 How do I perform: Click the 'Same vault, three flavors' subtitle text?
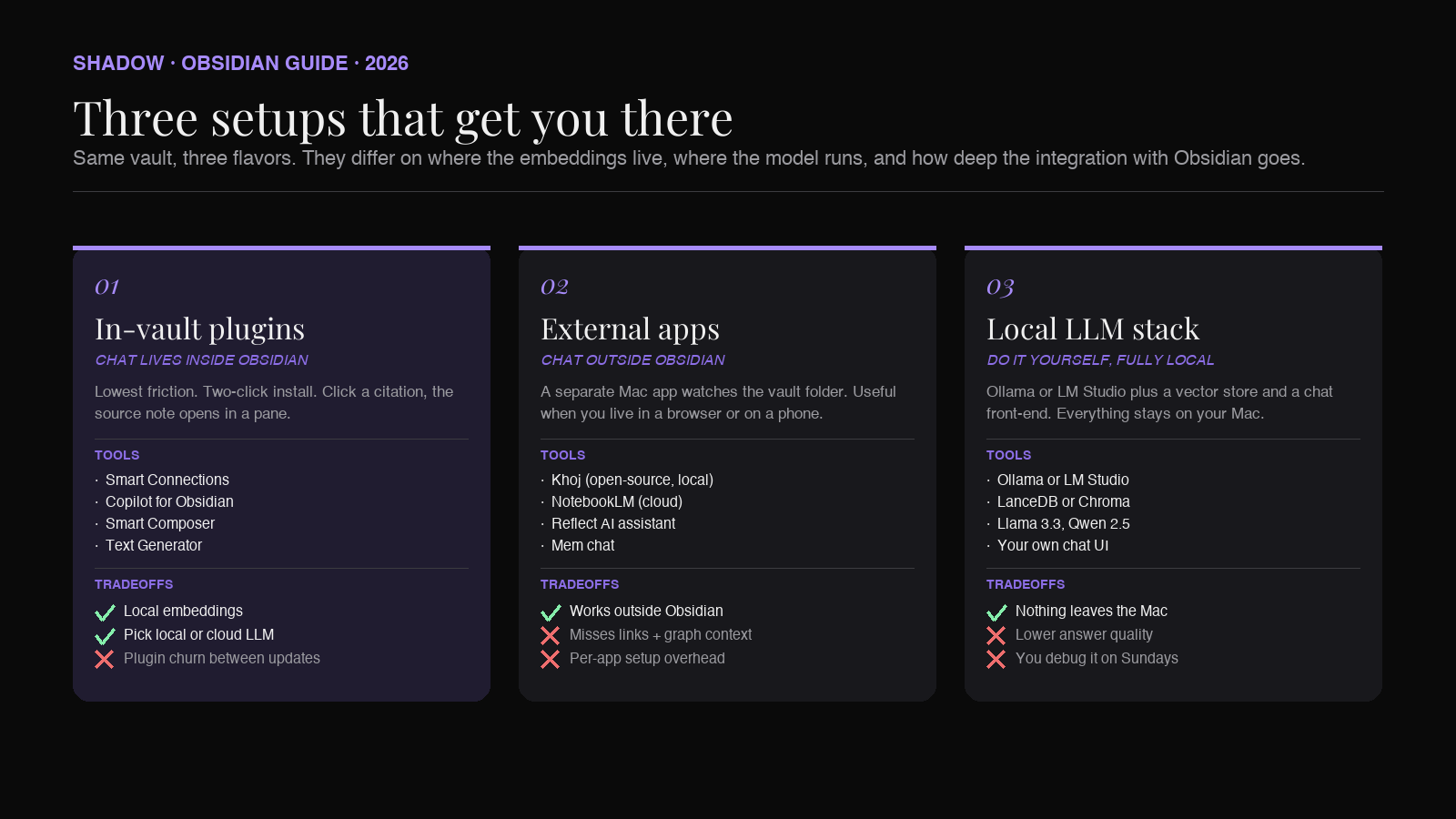(689, 158)
